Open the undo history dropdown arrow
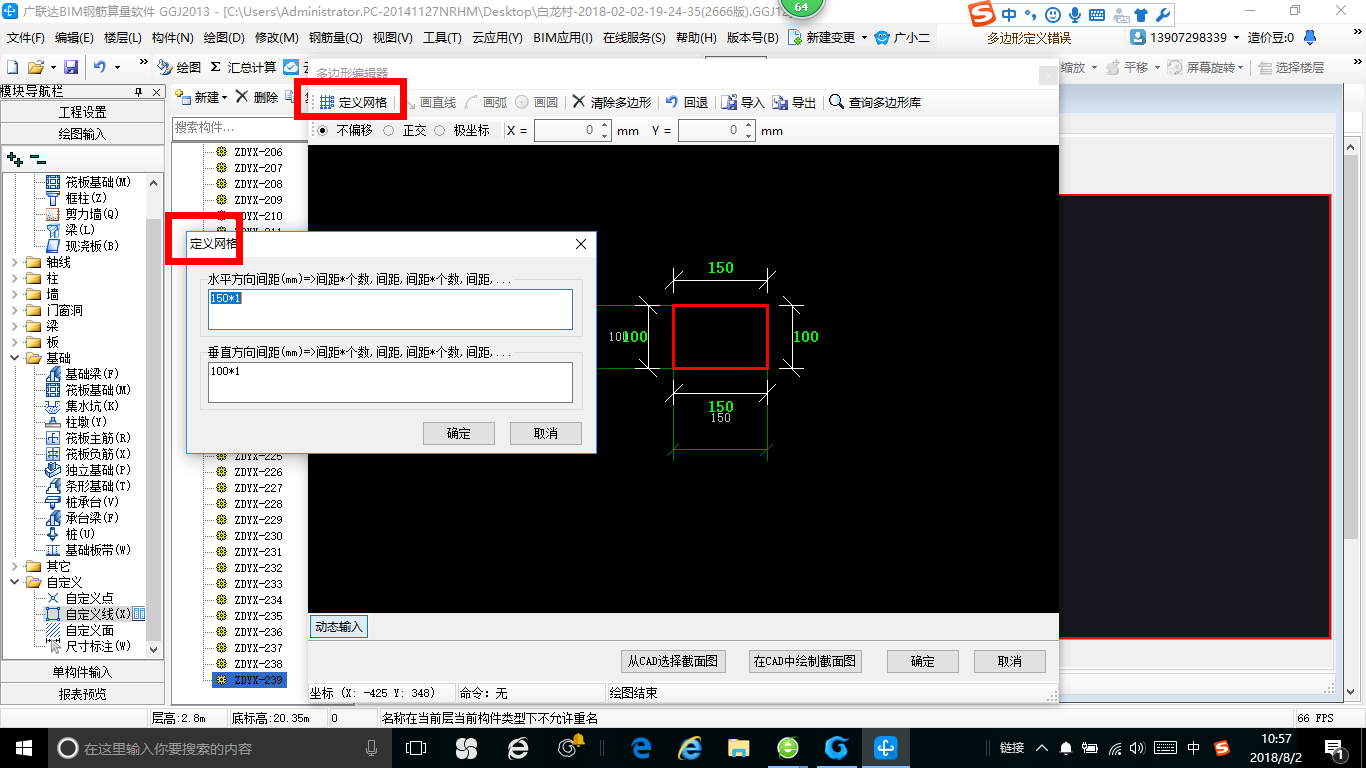The height and width of the screenshot is (768, 1366). [x=117, y=67]
